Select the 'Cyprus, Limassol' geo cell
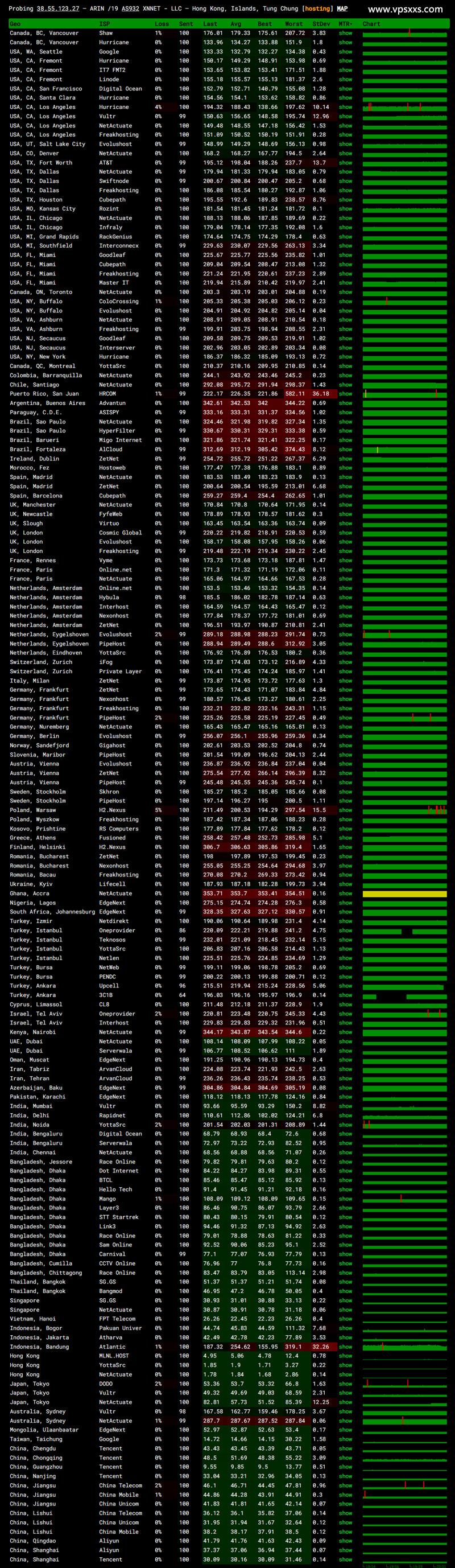 pos(35,1005)
